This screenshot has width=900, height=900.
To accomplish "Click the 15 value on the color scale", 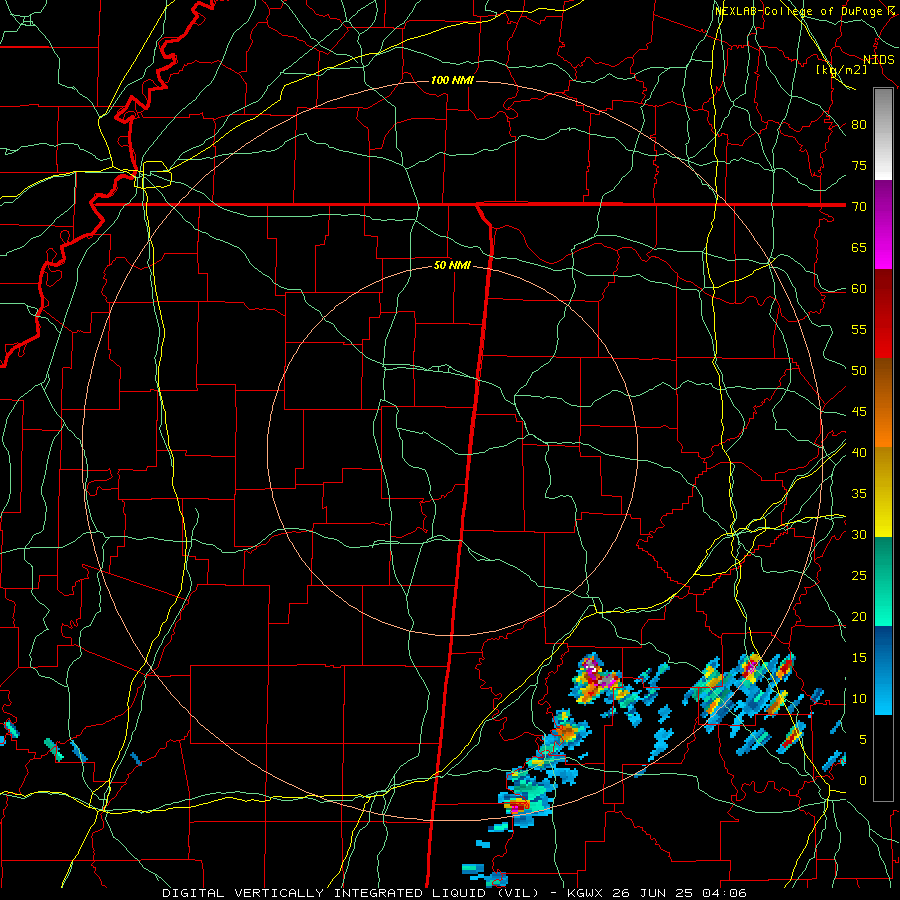I will pyautogui.click(x=859, y=658).
